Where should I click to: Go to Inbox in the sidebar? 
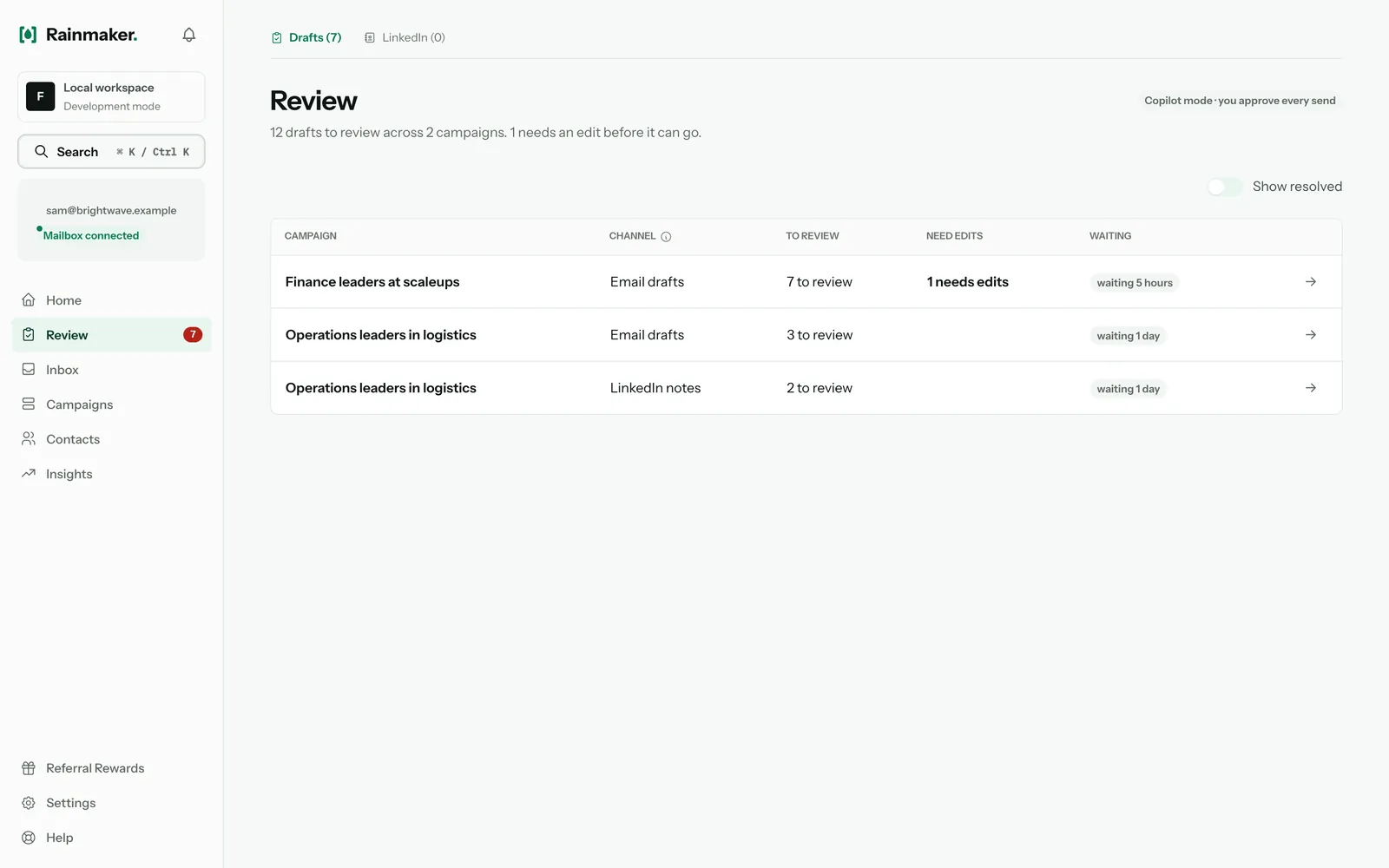click(112, 370)
